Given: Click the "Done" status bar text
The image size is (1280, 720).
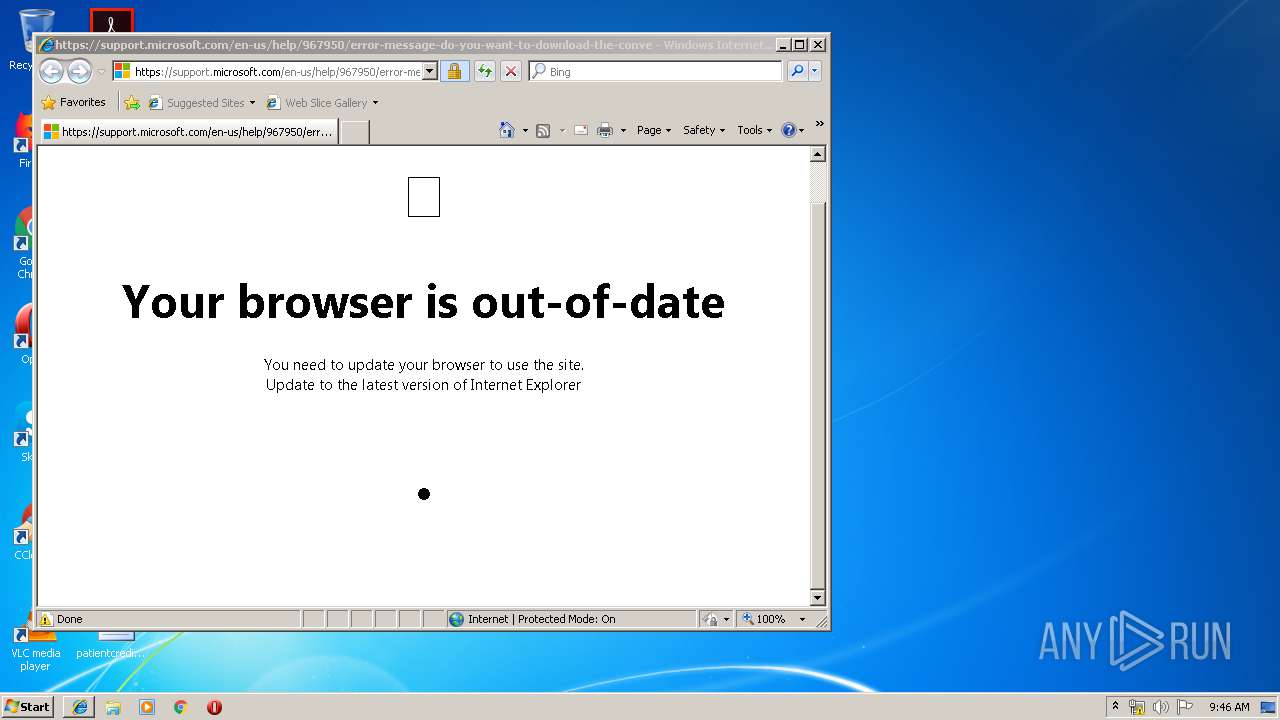Looking at the screenshot, I should [x=70, y=619].
